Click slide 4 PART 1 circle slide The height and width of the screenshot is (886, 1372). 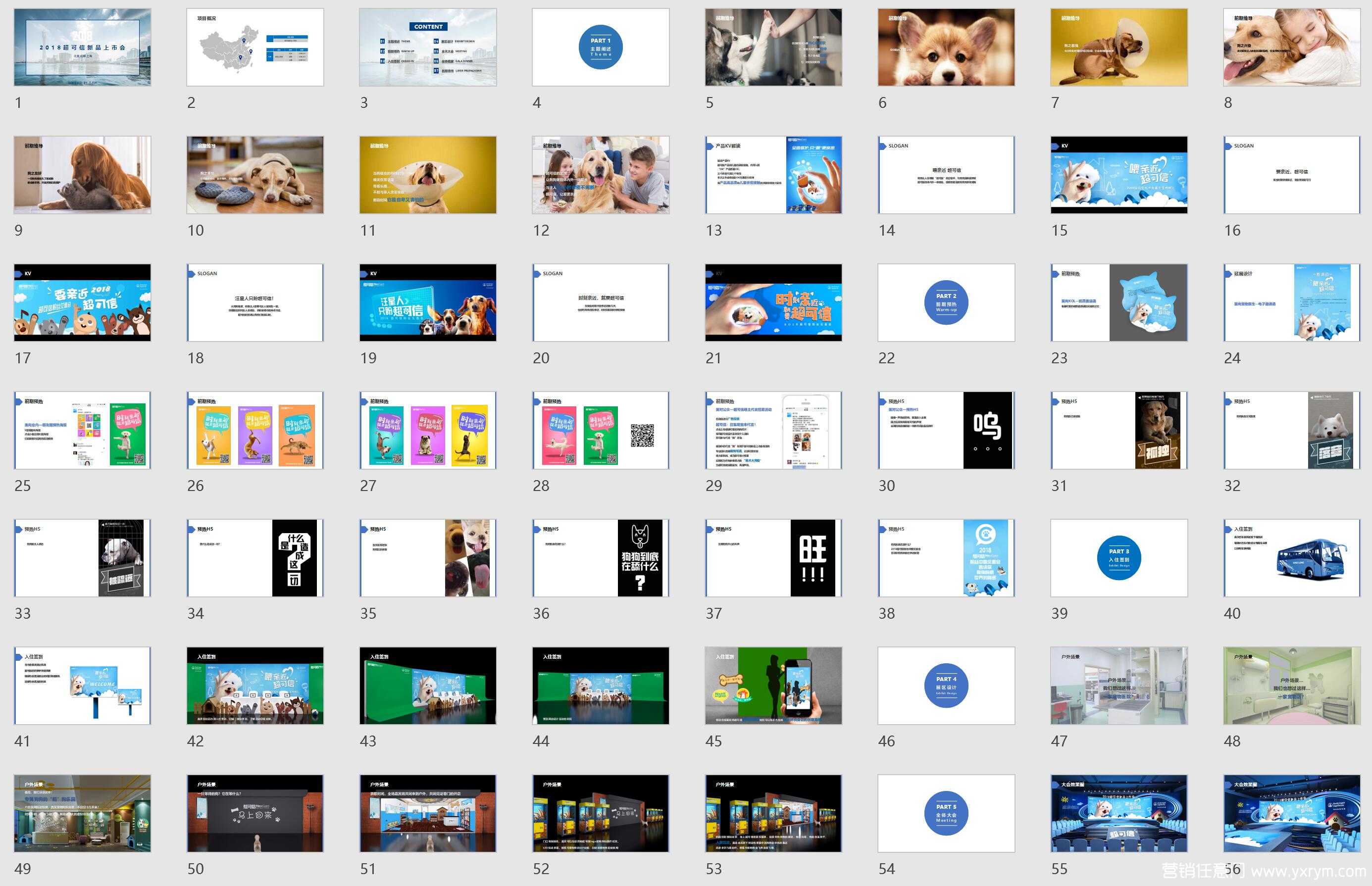click(601, 47)
